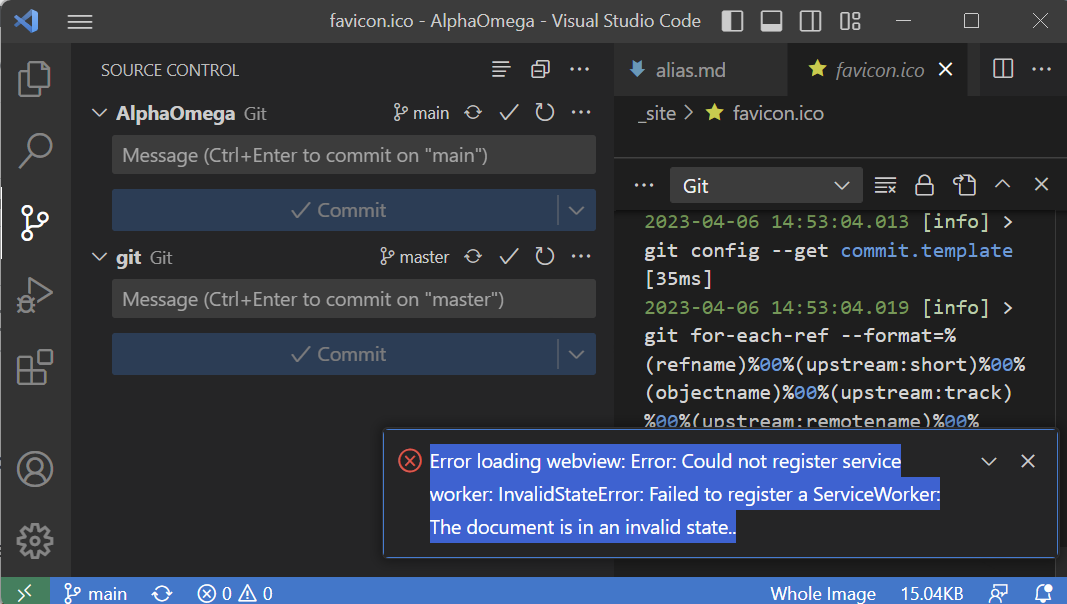This screenshot has width=1067, height=604.
Task: Collapse all repositories icon in Source Control header
Action: pyautogui.click(x=540, y=69)
